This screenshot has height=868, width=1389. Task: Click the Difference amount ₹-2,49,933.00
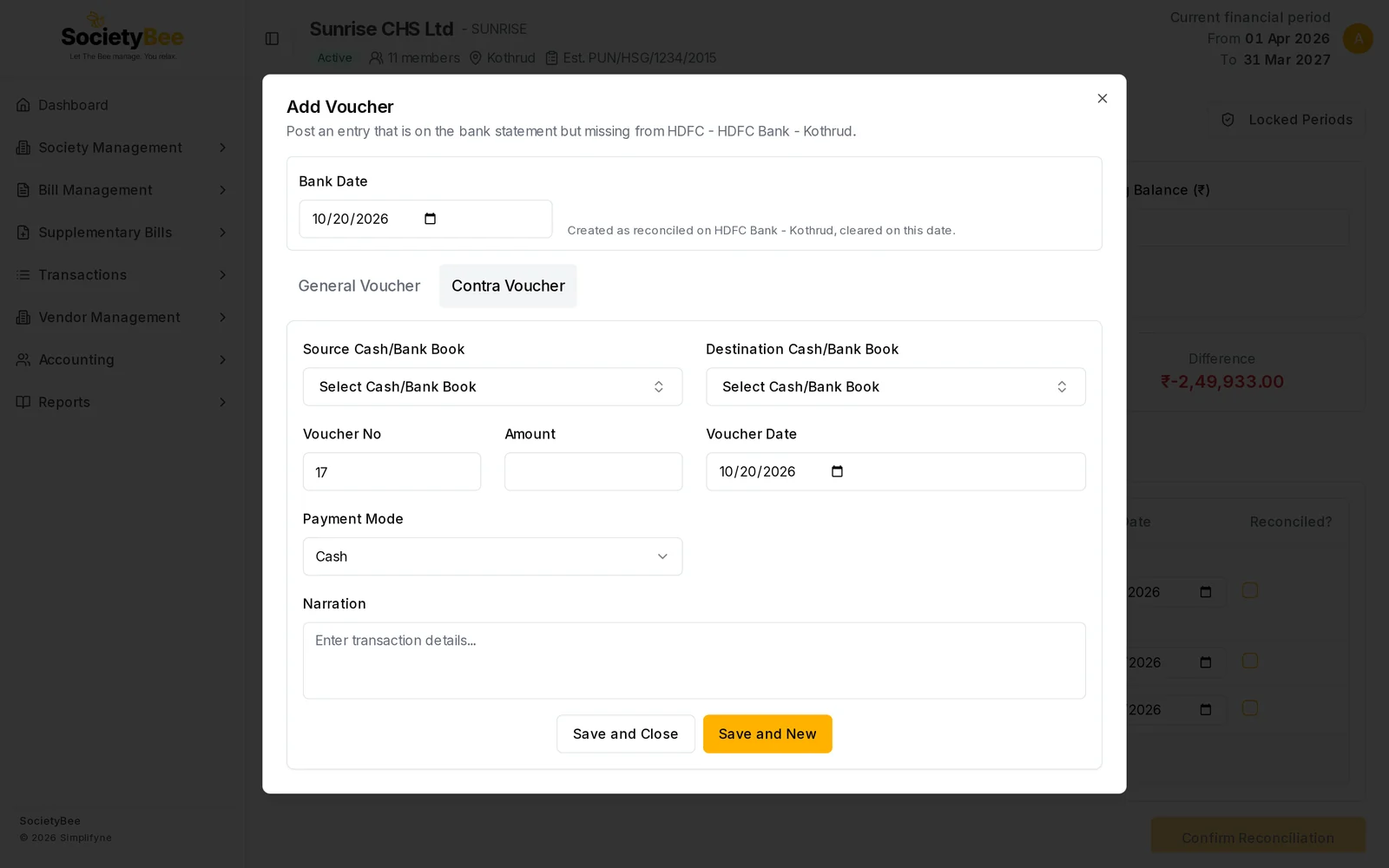pos(1221,382)
